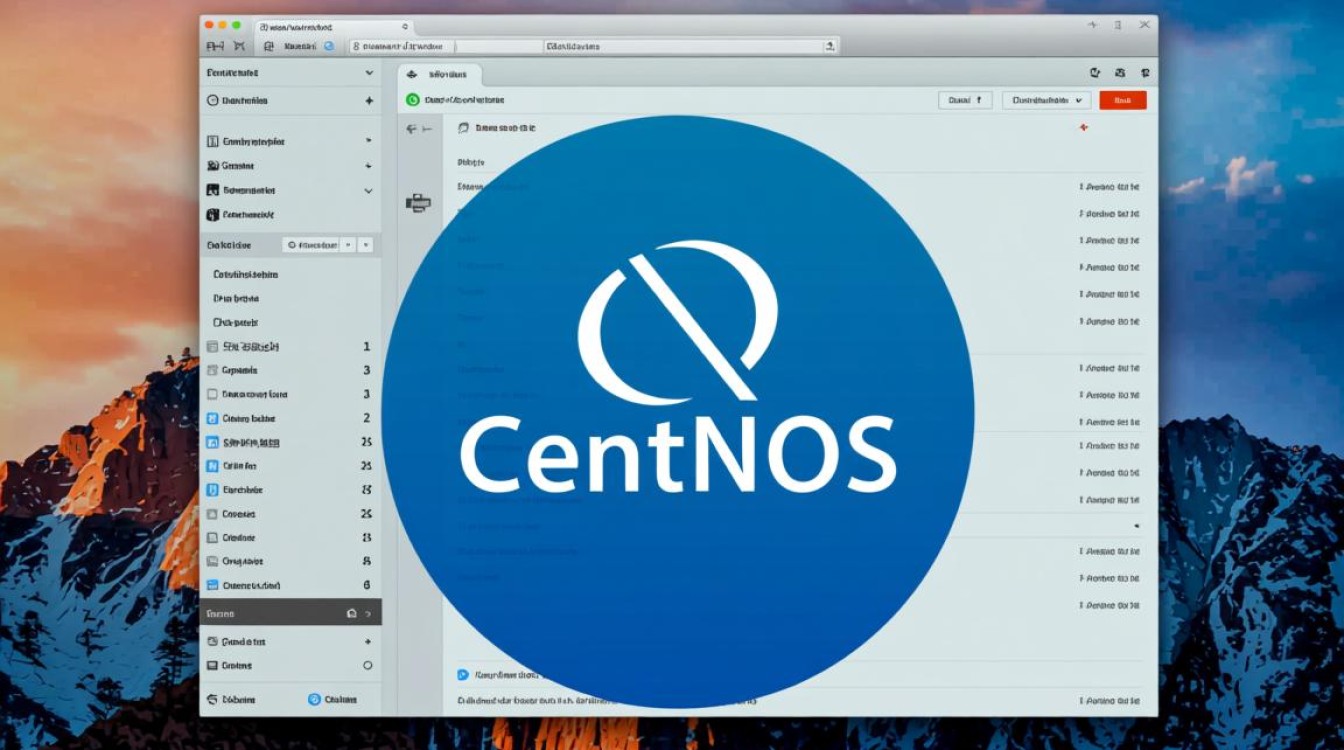Click the small red icon below the red button
Screen dimensions: 1344x750
pos(1084,128)
